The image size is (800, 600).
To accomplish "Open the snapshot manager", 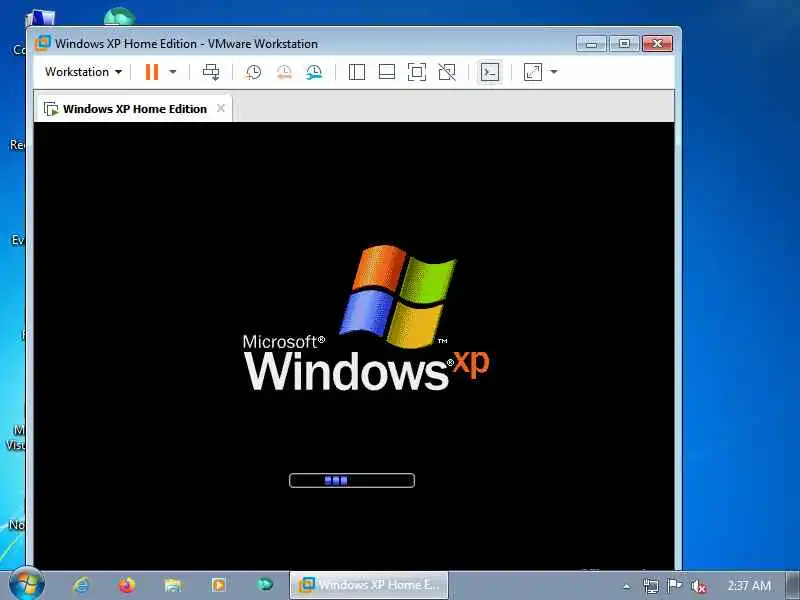I will (314, 72).
